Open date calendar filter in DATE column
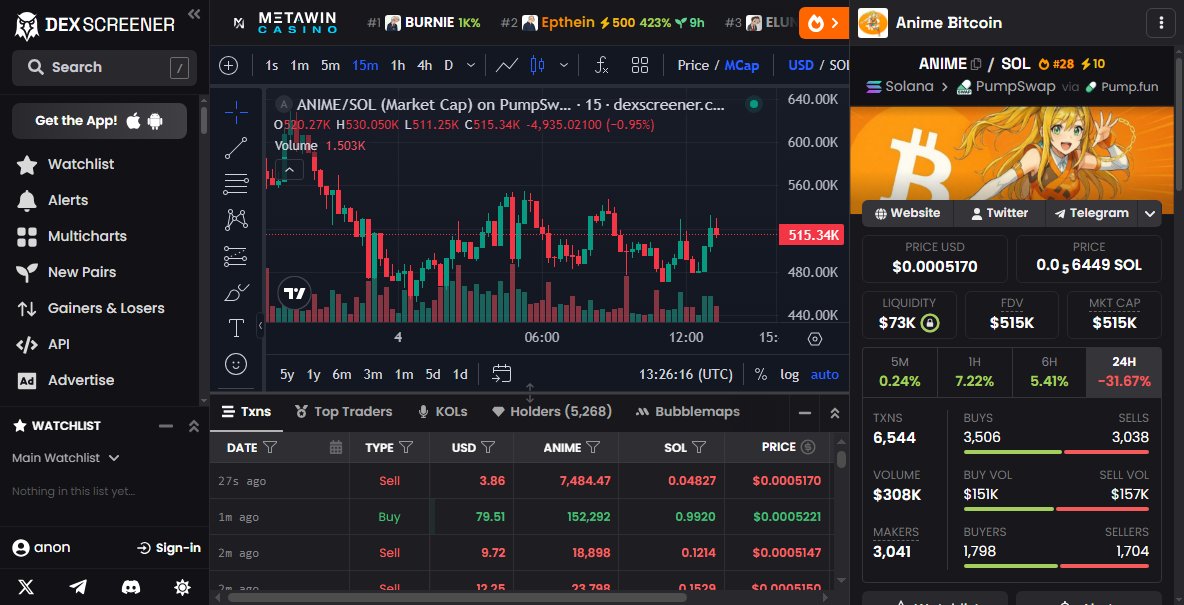1184x605 pixels. pyautogui.click(x=336, y=447)
